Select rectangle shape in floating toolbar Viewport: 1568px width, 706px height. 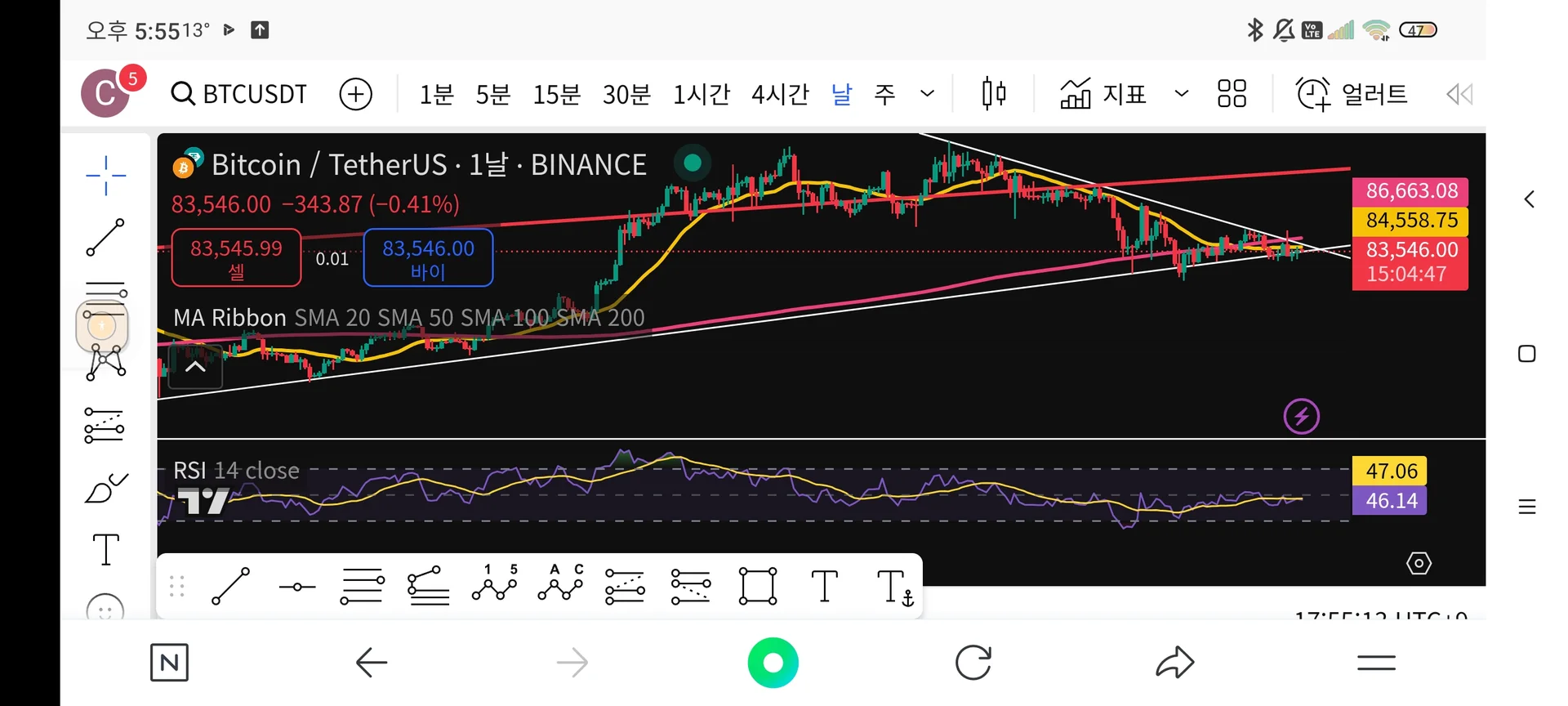[758, 587]
